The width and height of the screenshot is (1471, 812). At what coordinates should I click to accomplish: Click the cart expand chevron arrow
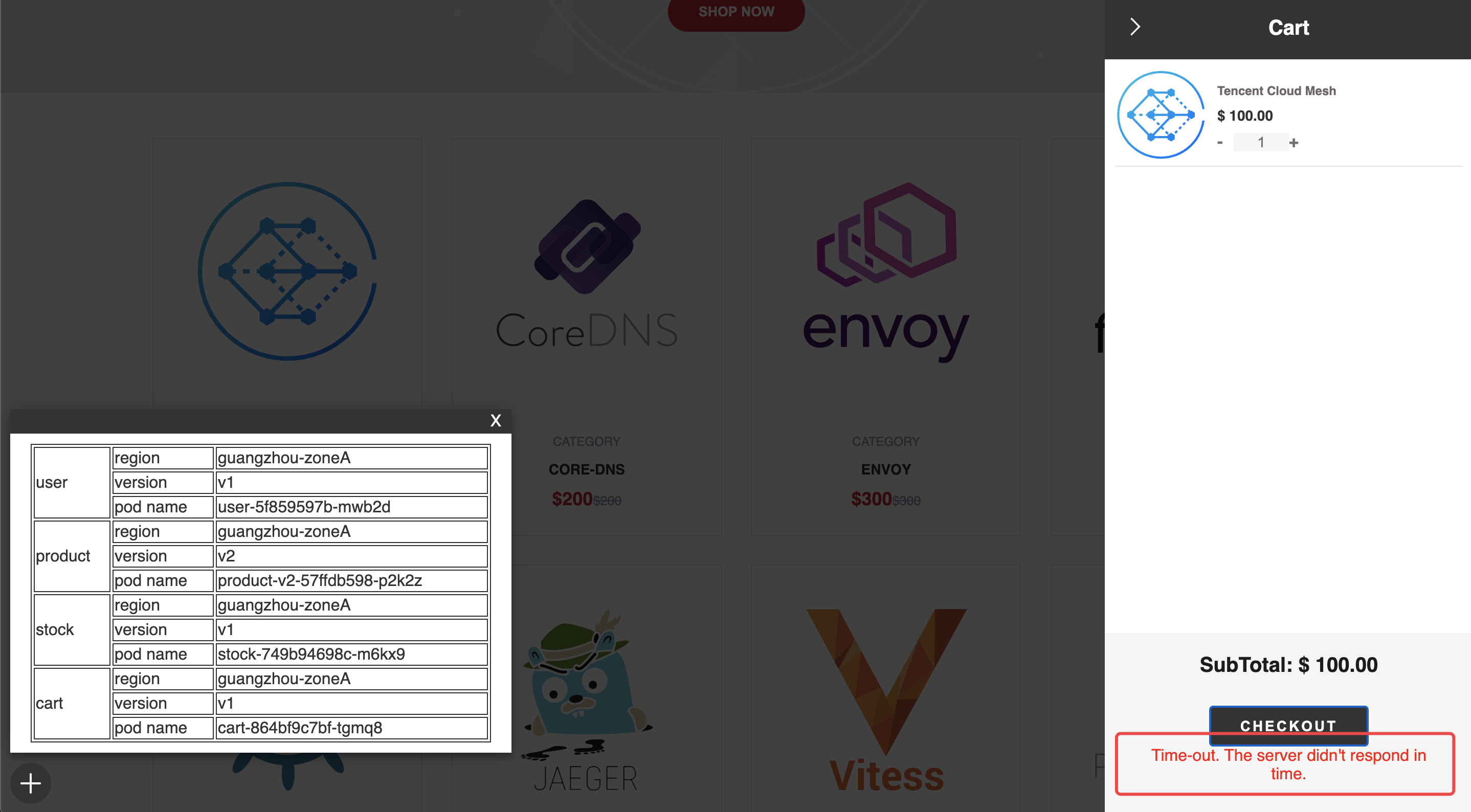click(x=1134, y=27)
